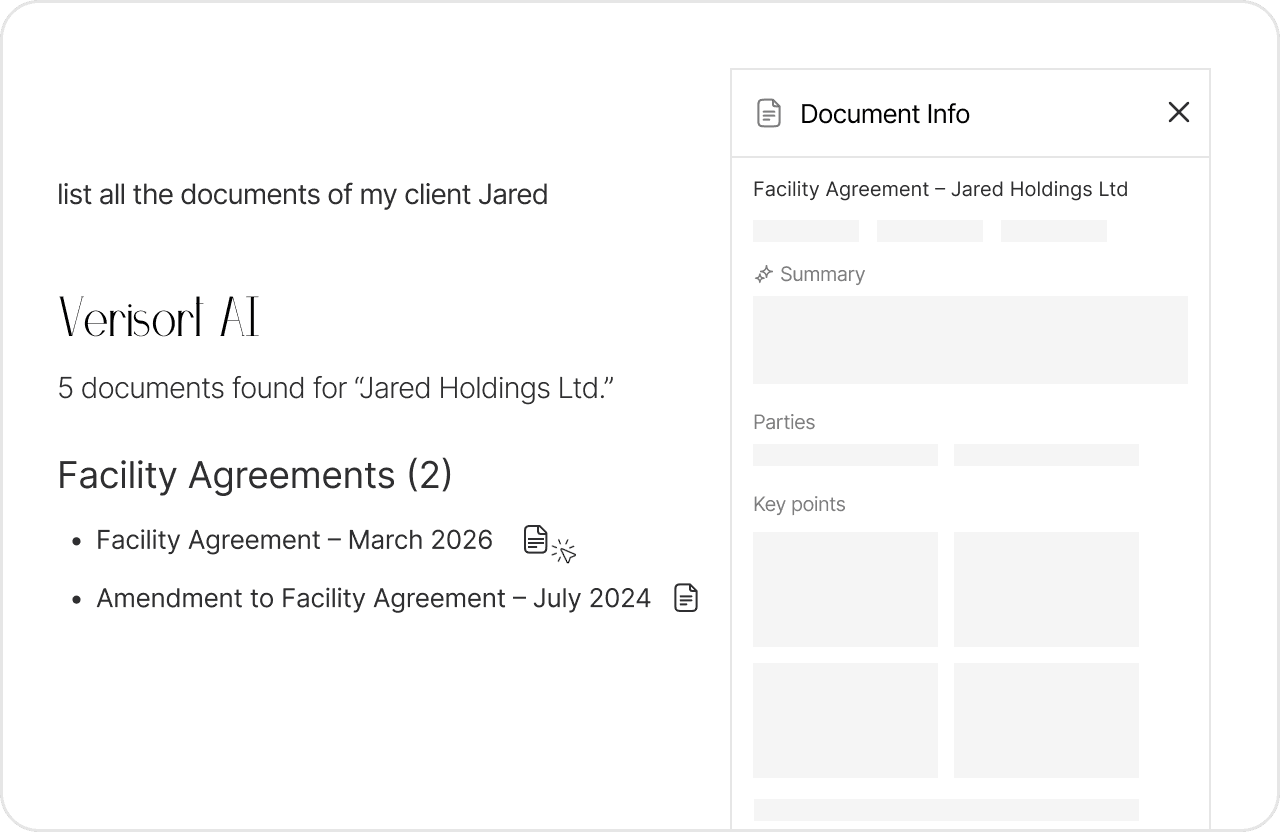Click the Facility Agreements (2) heading
The image size is (1280, 832).
[255, 475]
